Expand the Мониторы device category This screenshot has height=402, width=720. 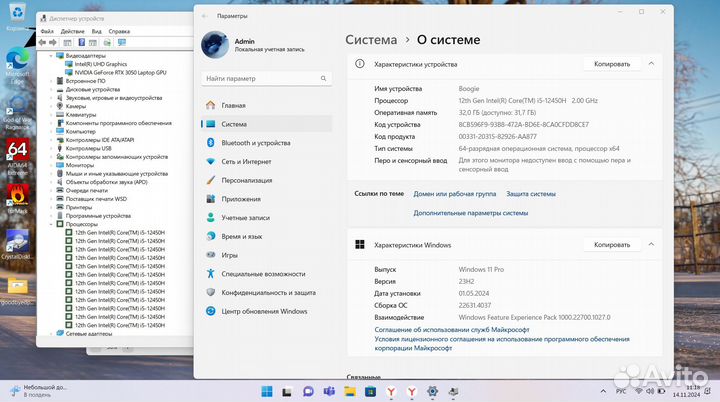(53, 165)
